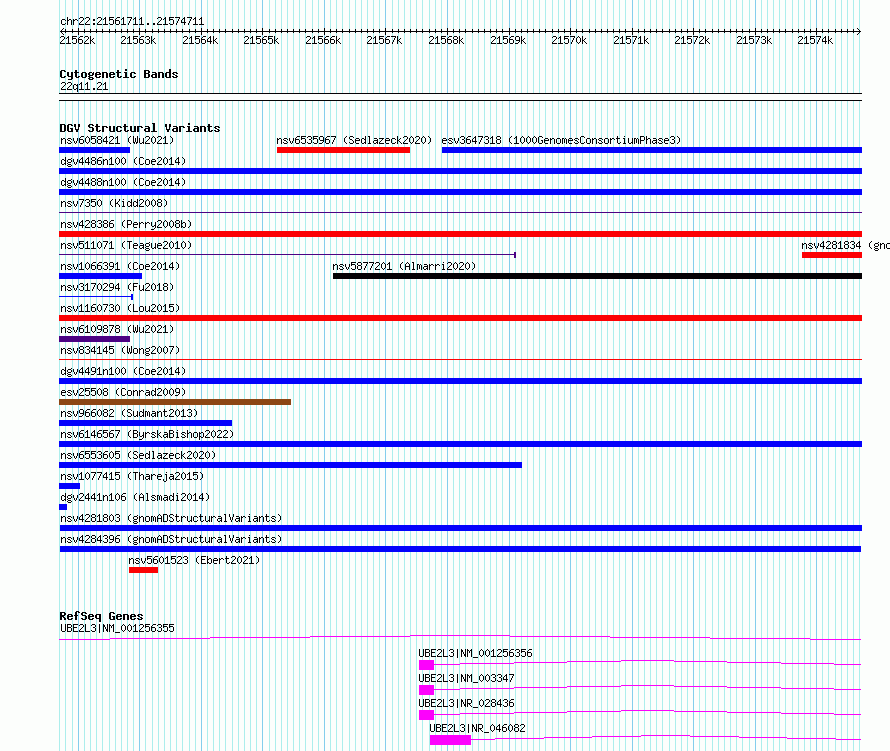The height and width of the screenshot is (751, 890).
Task: Open nsv1077415 (Thareja2015) label
Action: (132, 476)
